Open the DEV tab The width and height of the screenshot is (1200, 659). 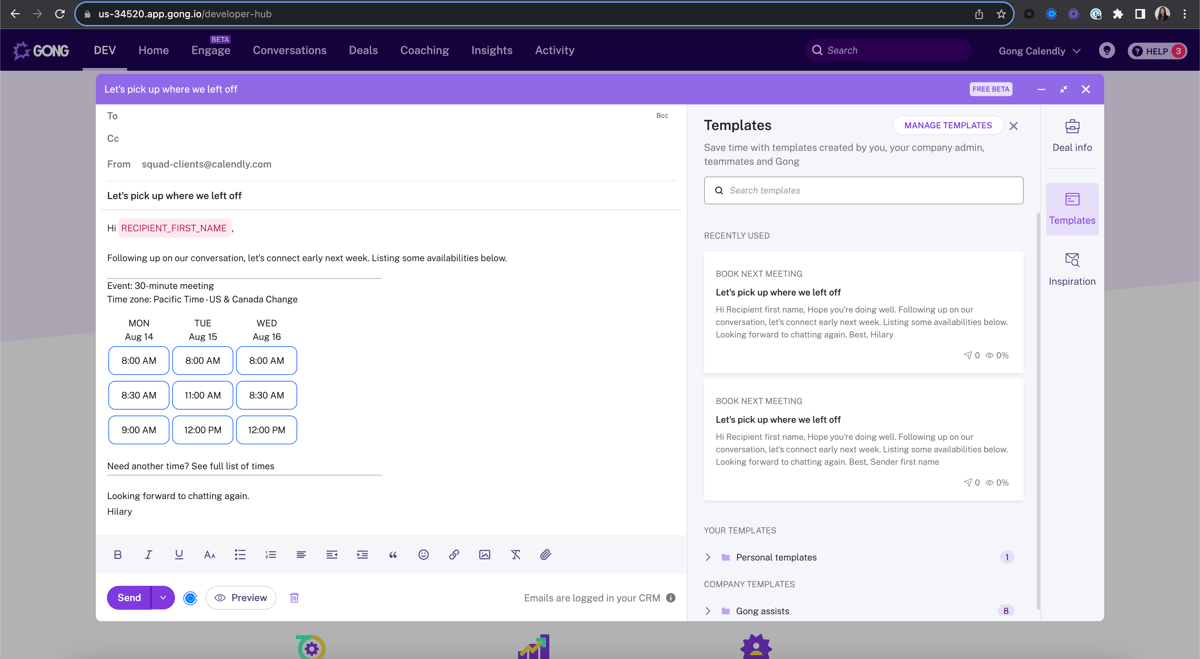pos(105,50)
